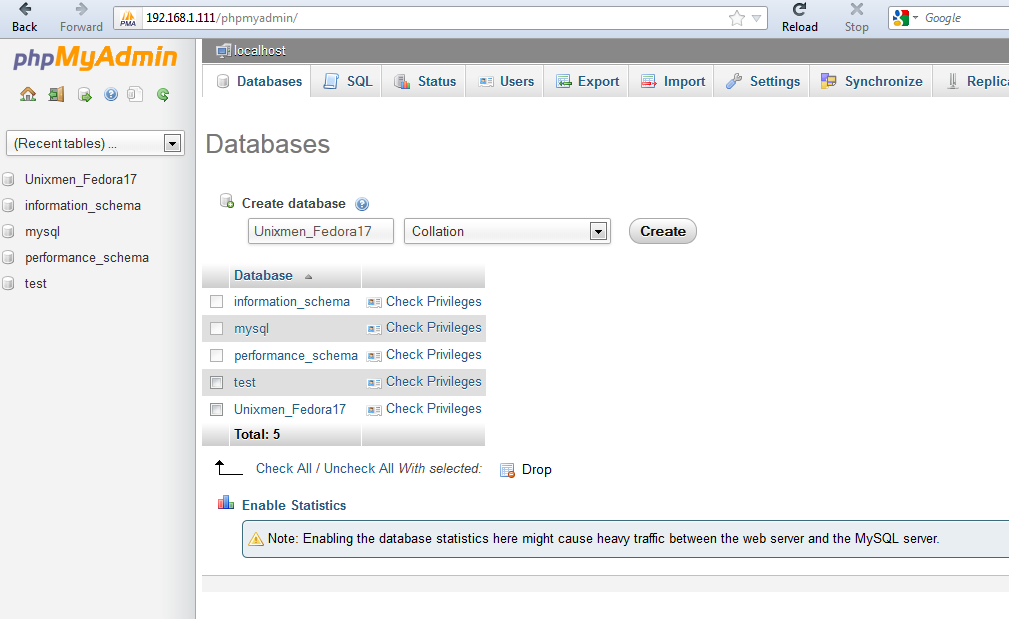Open the MySQL documentation pages icon
This screenshot has width=1009, height=619.
134,95
